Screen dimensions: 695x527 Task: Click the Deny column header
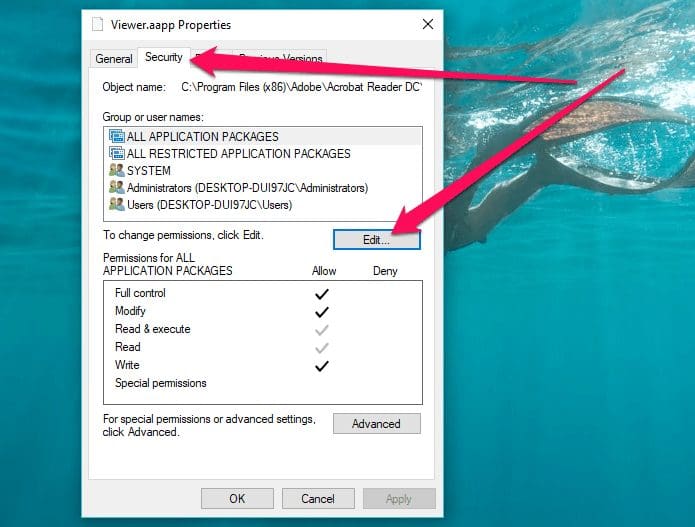(x=385, y=271)
